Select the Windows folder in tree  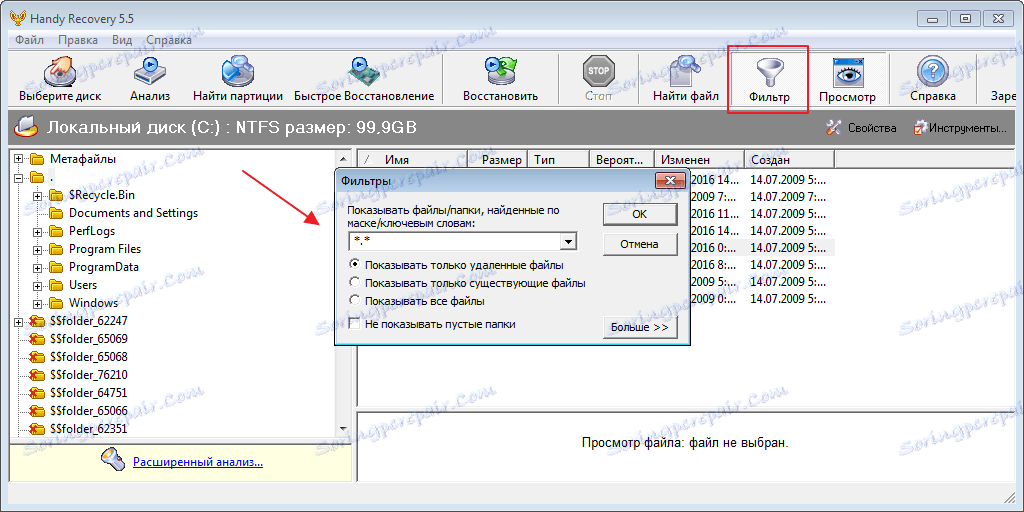[x=93, y=303]
